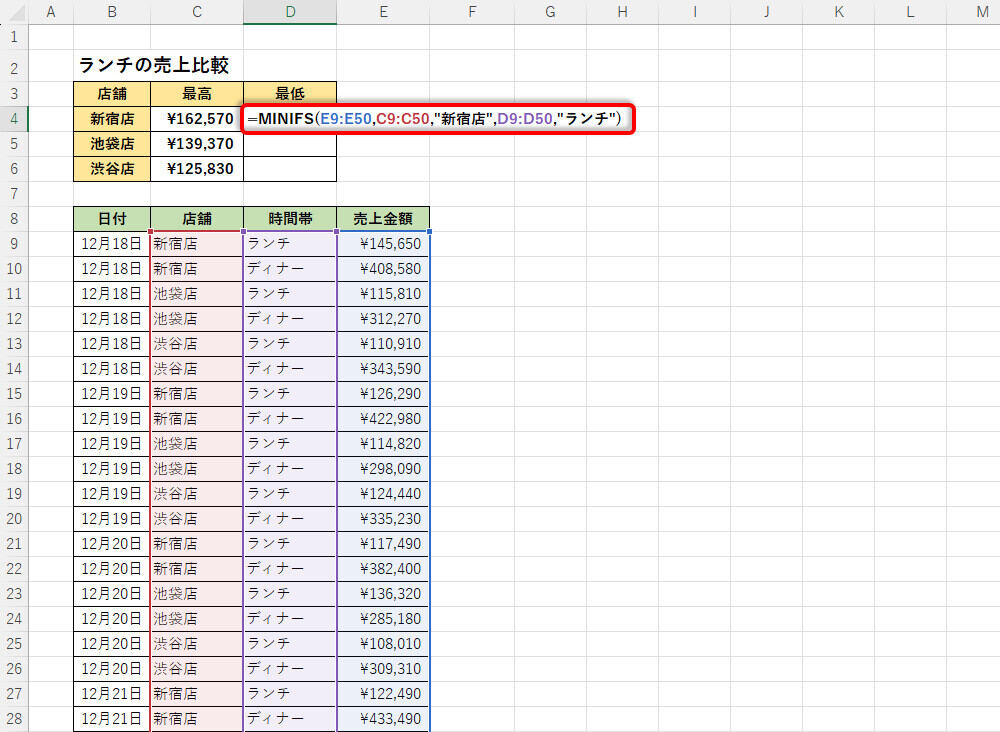Select the empty 最低 cell for 渋谷店
Screen dimensions: 1000x732
290,169
